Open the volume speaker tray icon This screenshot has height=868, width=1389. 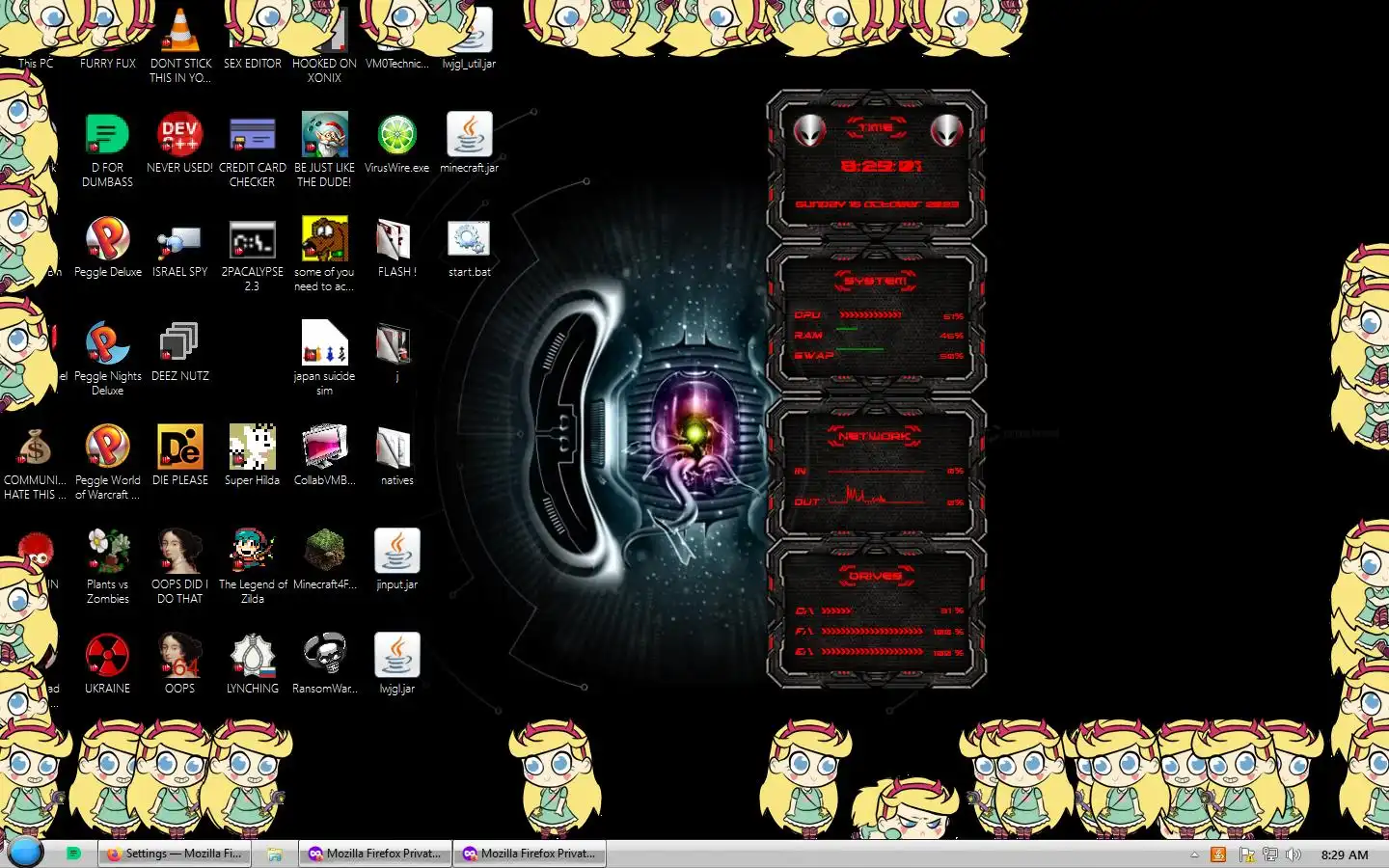1294,854
